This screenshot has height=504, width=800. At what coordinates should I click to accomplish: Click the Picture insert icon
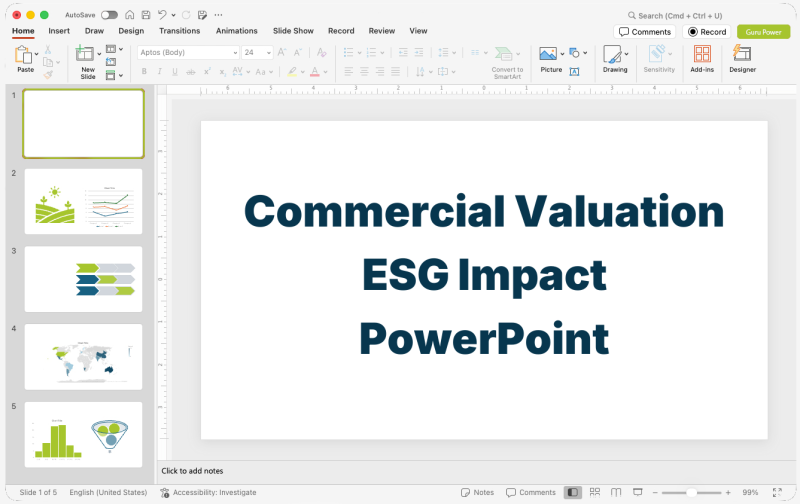click(548, 54)
